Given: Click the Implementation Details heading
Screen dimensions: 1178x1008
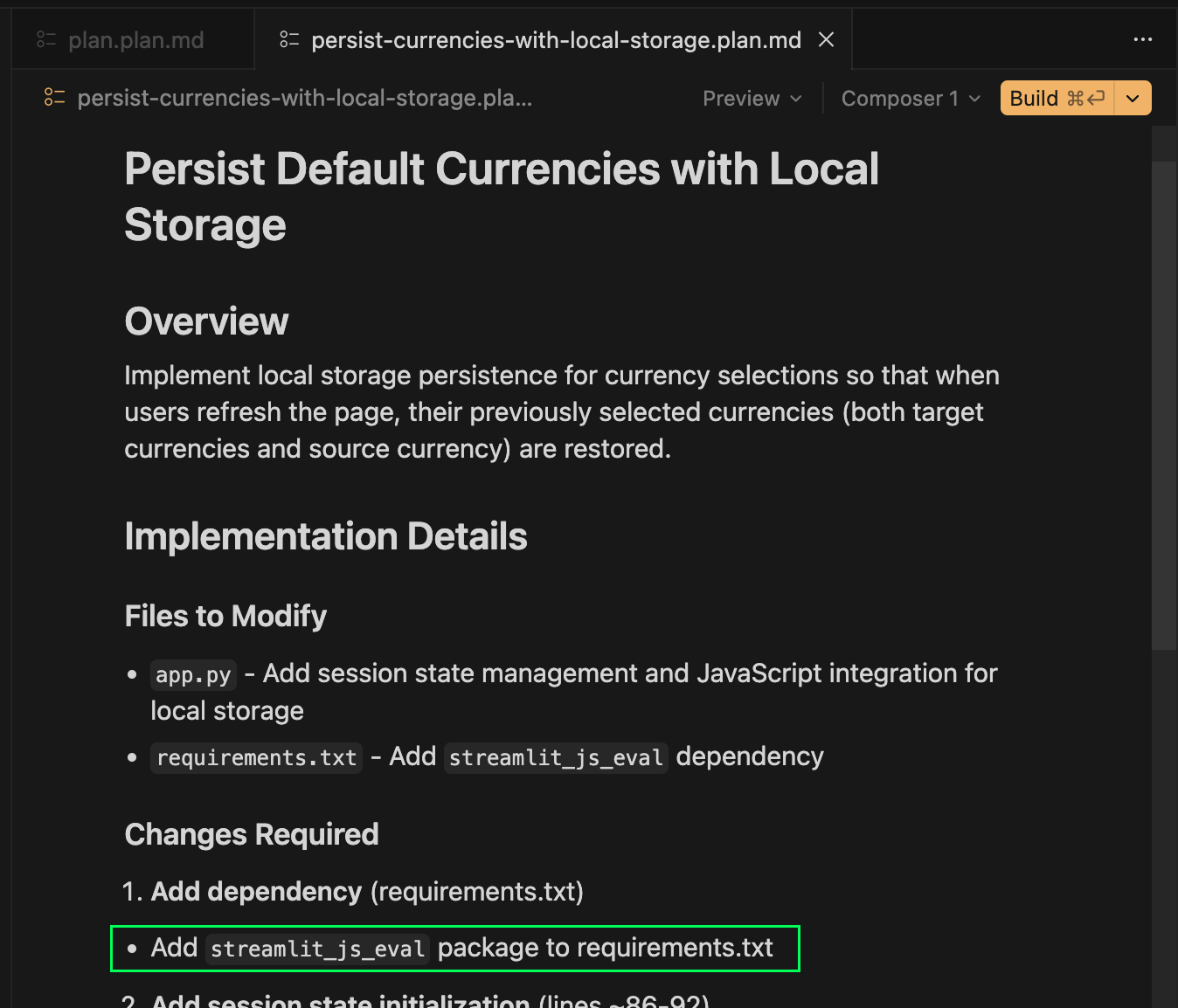Looking at the screenshot, I should [325, 536].
